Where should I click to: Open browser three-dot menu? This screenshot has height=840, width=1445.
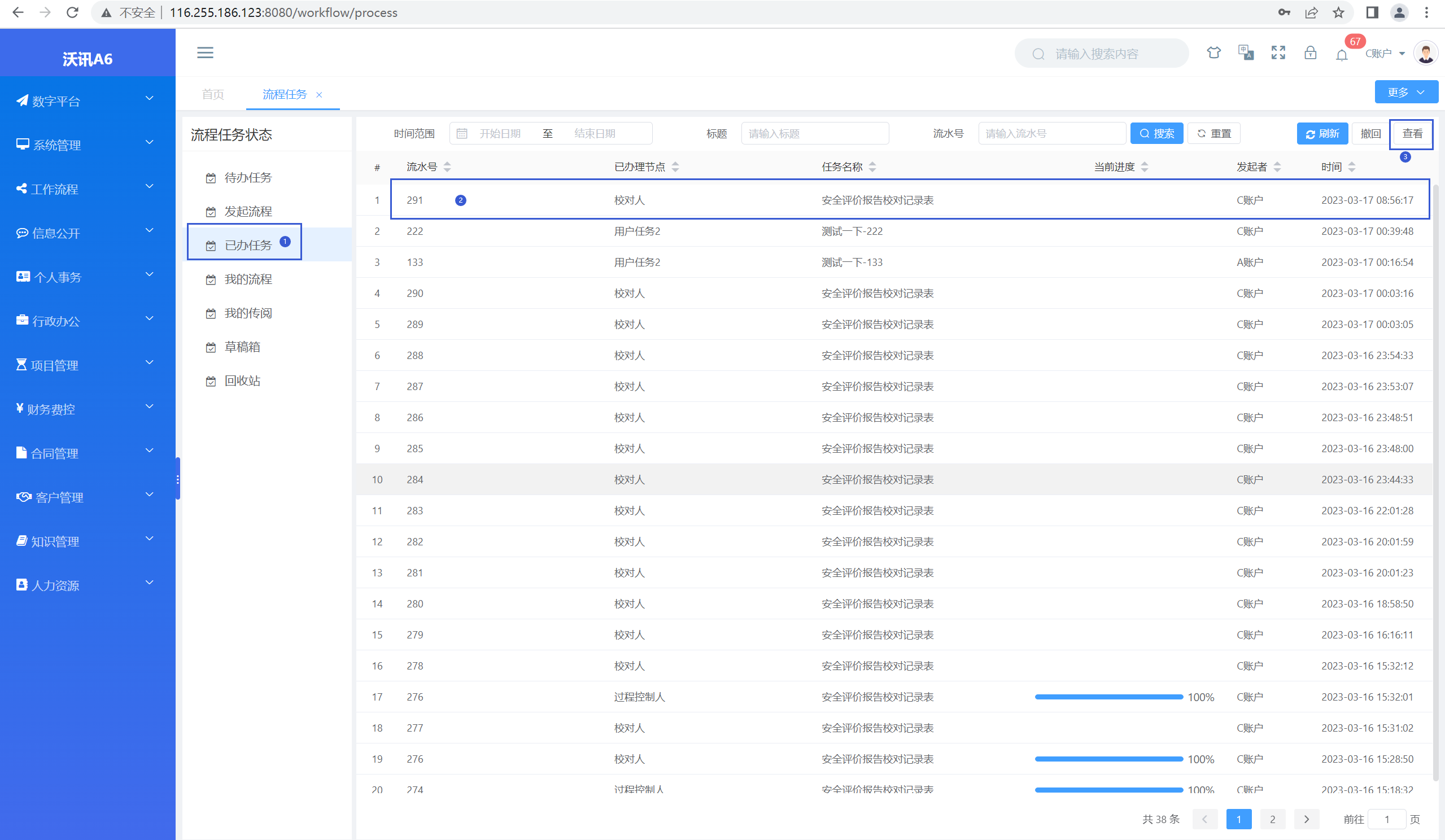[x=1427, y=12]
